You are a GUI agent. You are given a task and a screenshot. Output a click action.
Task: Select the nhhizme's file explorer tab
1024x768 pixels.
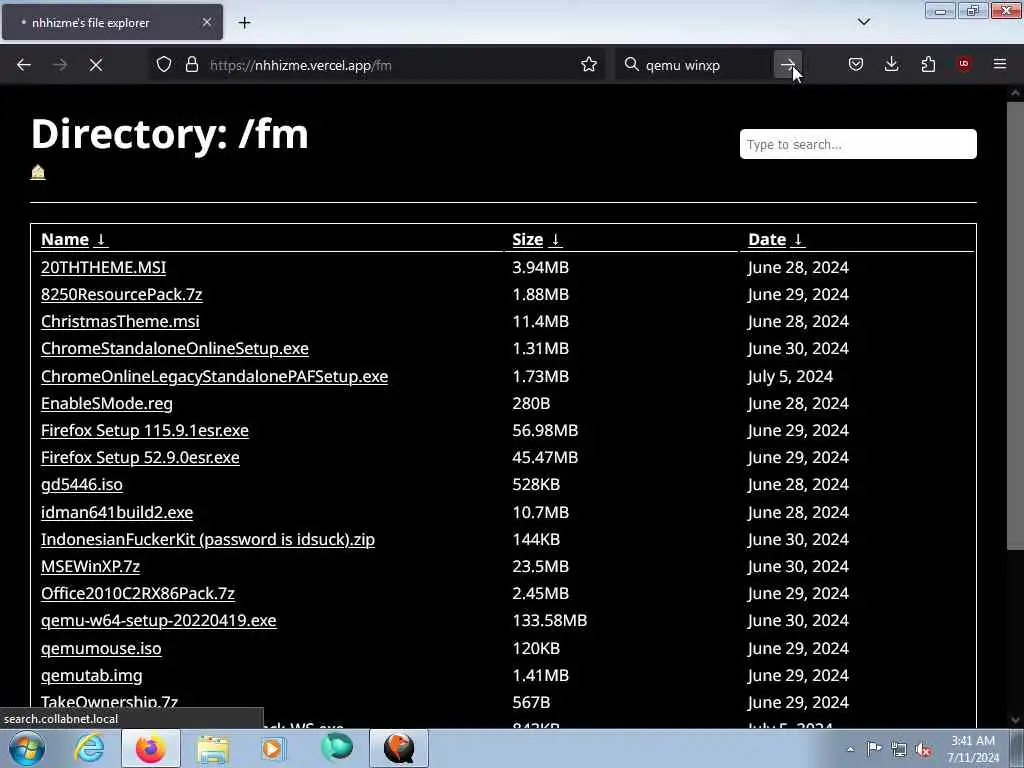[x=112, y=22]
